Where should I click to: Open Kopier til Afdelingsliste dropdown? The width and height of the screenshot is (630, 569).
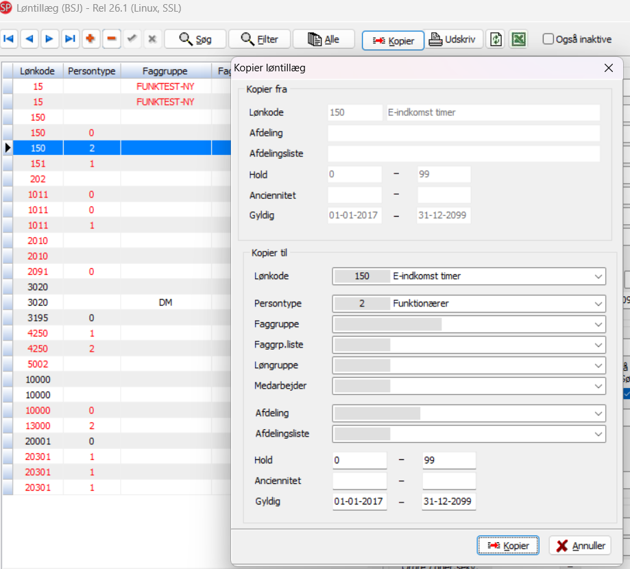[x=598, y=434]
